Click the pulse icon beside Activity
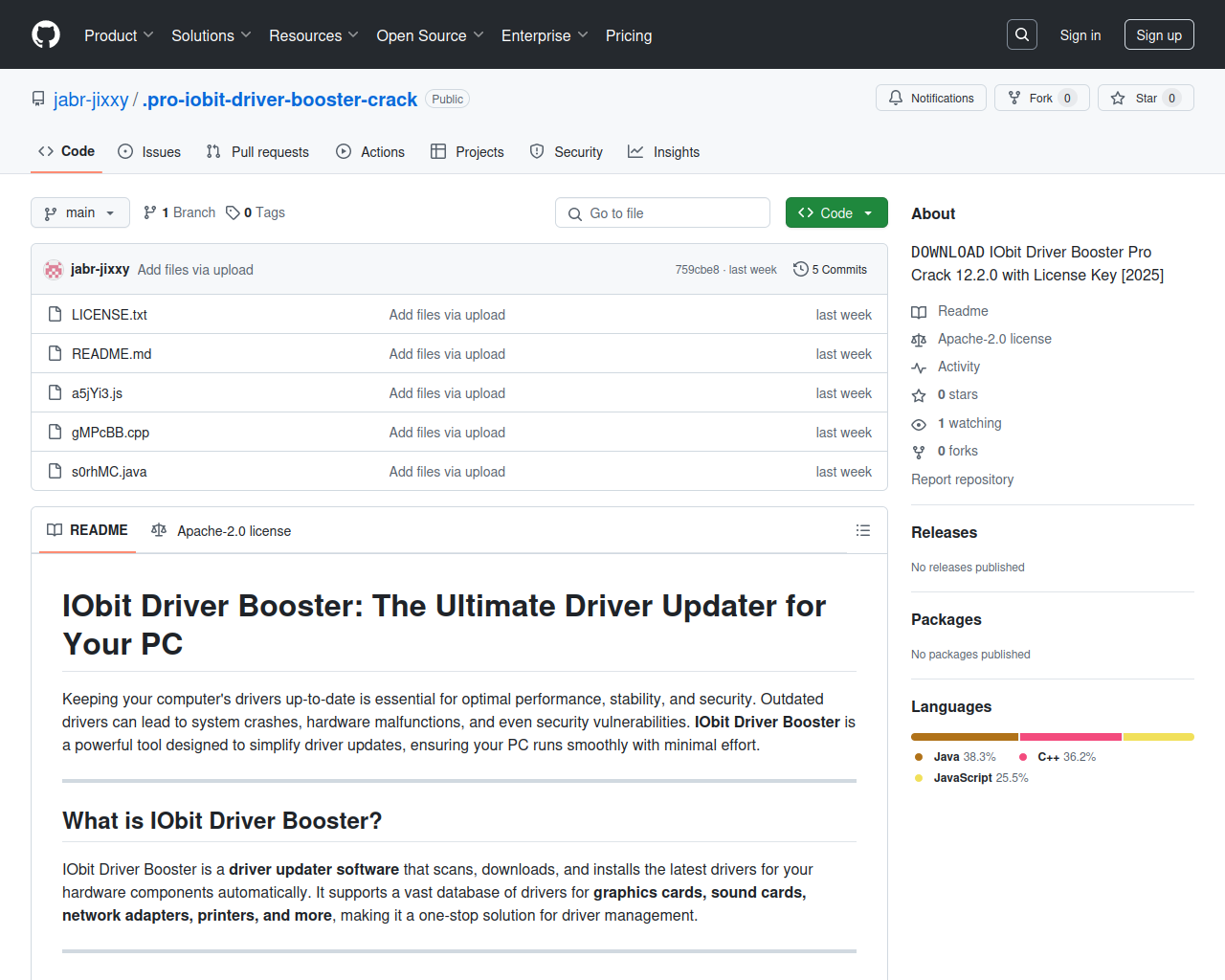 pos(919,367)
